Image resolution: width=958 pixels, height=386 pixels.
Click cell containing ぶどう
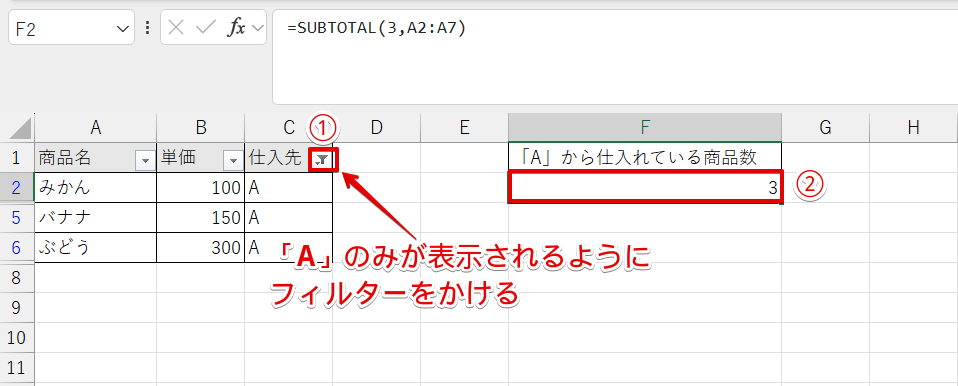point(95,247)
